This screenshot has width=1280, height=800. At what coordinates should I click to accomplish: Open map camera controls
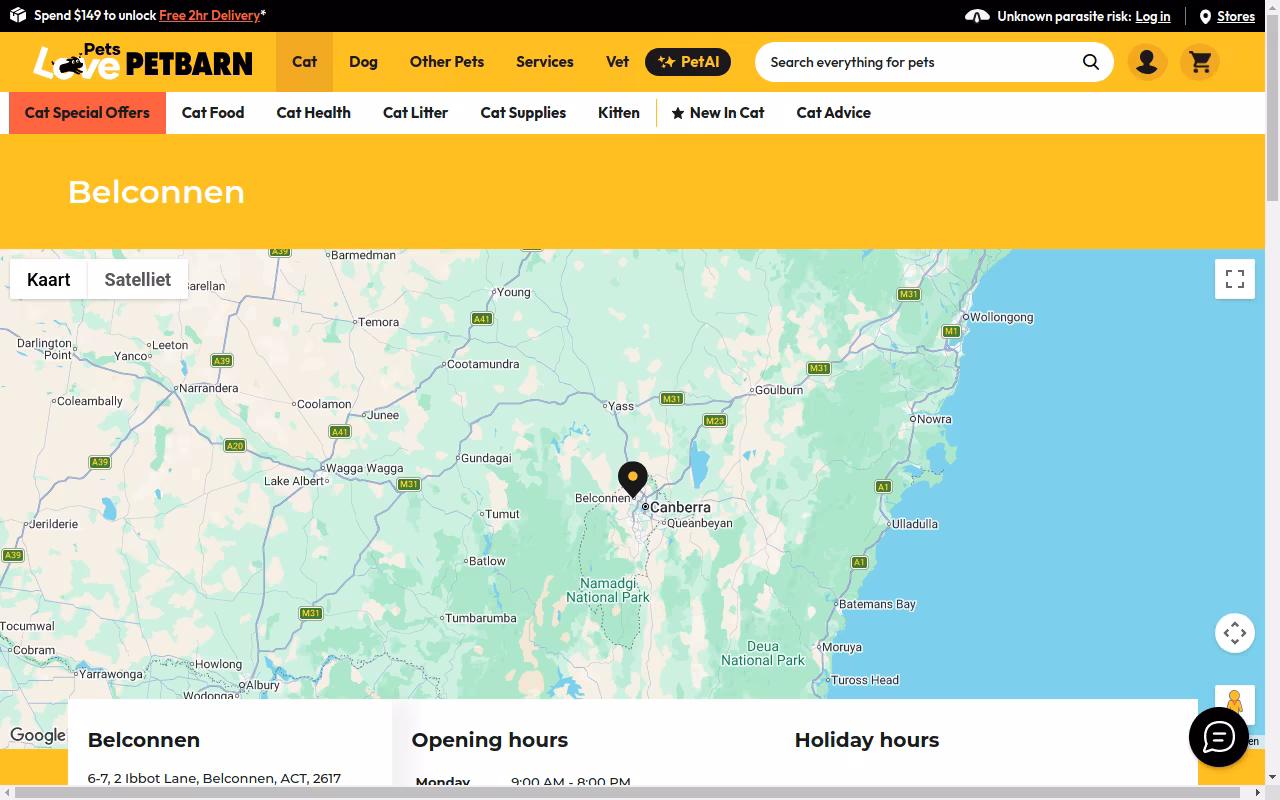tap(1235, 633)
